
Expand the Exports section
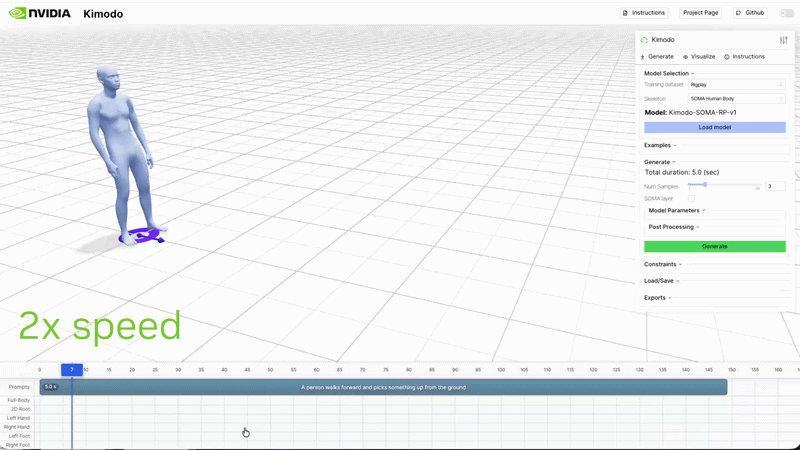click(x=657, y=298)
